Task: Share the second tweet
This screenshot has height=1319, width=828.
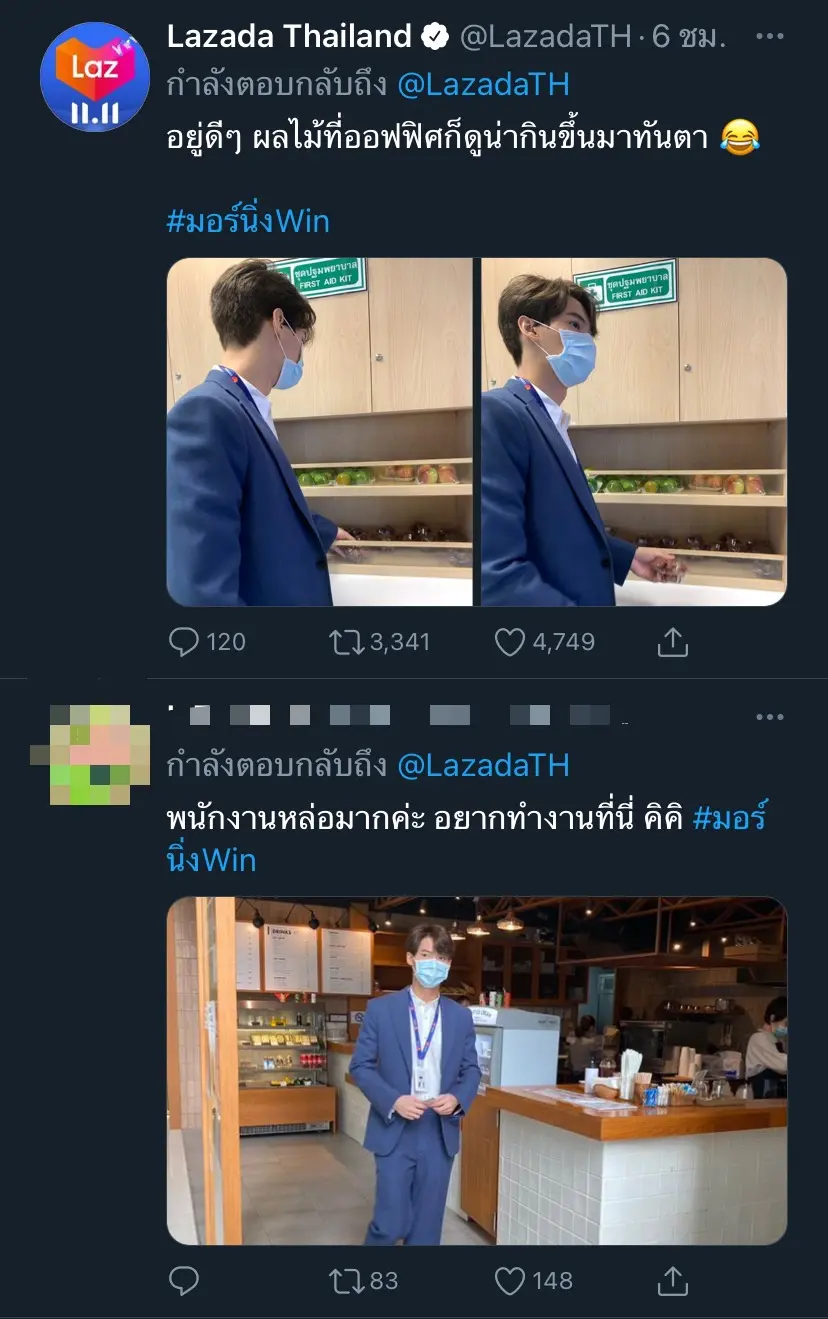Action: (x=673, y=1280)
